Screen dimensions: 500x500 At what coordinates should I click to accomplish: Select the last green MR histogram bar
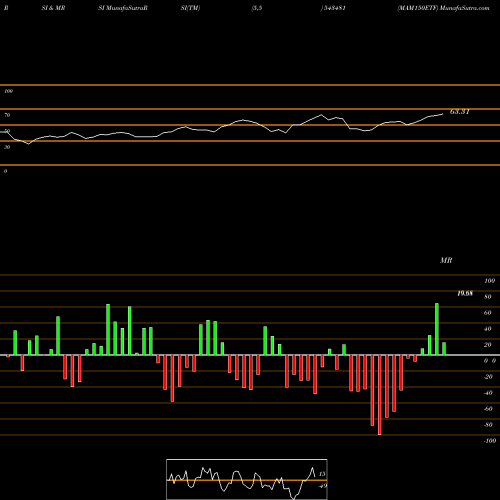(444, 349)
